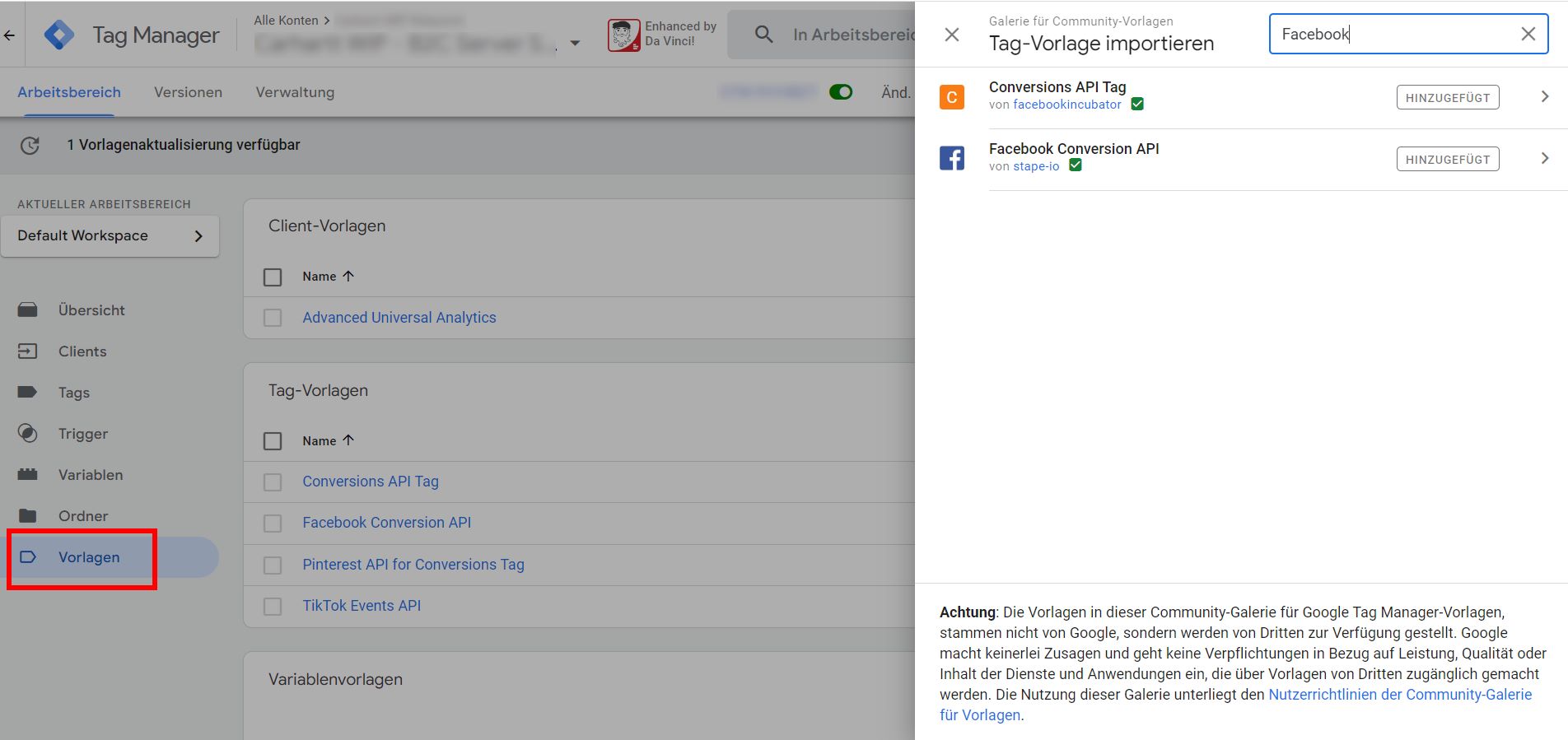Switch to the Arbeitsbereich tab
This screenshot has height=740, width=1568.
(69, 92)
